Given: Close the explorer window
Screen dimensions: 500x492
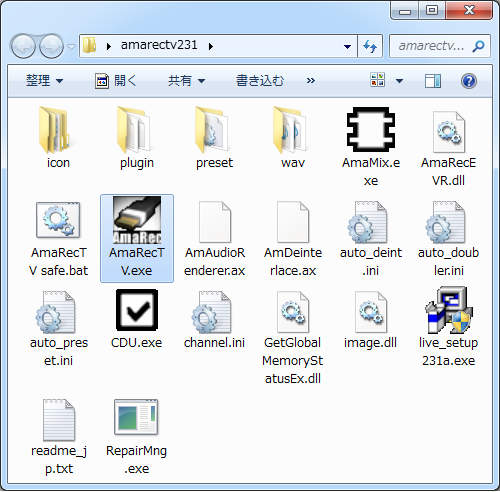Looking at the screenshot, I should (x=469, y=11).
